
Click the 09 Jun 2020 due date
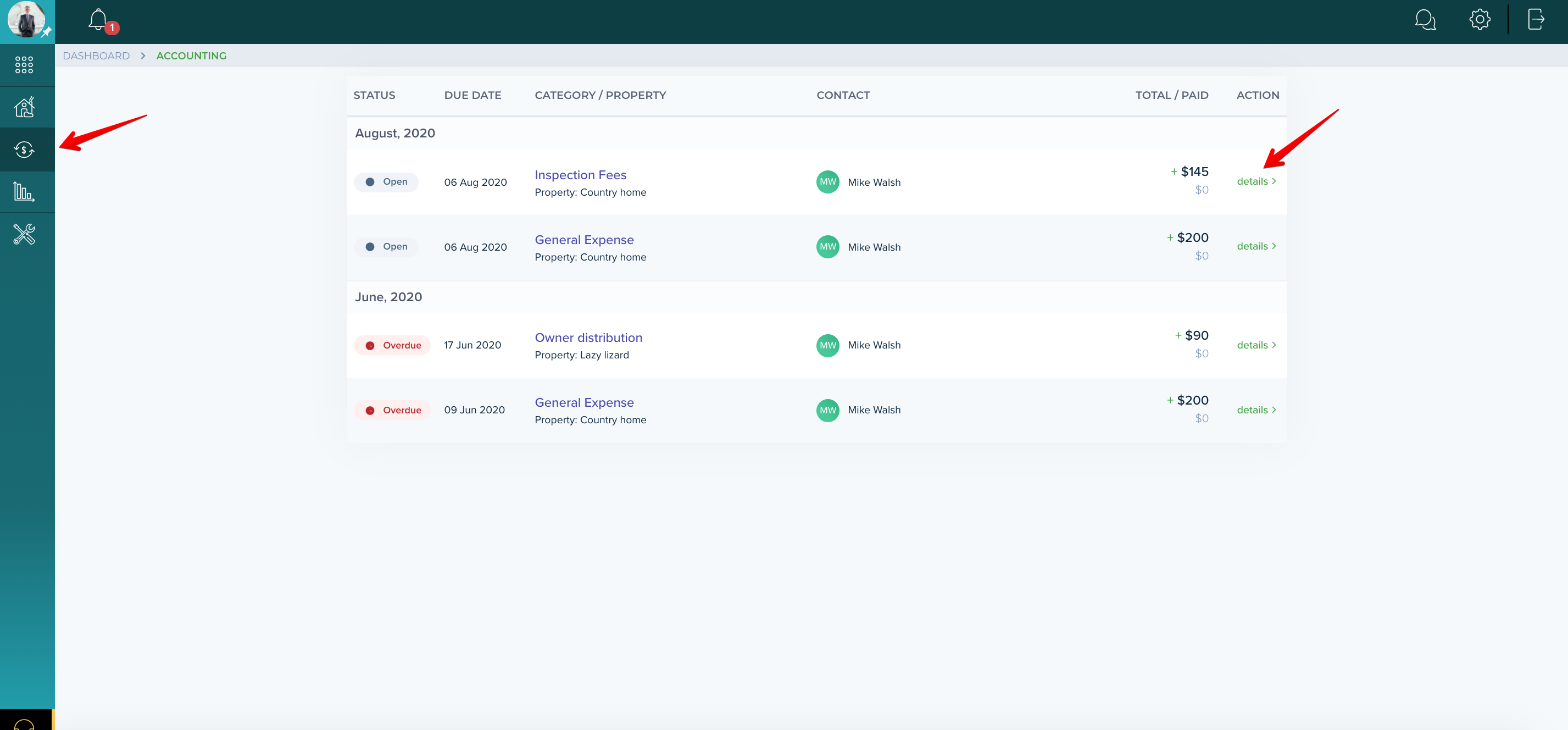point(474,410)
